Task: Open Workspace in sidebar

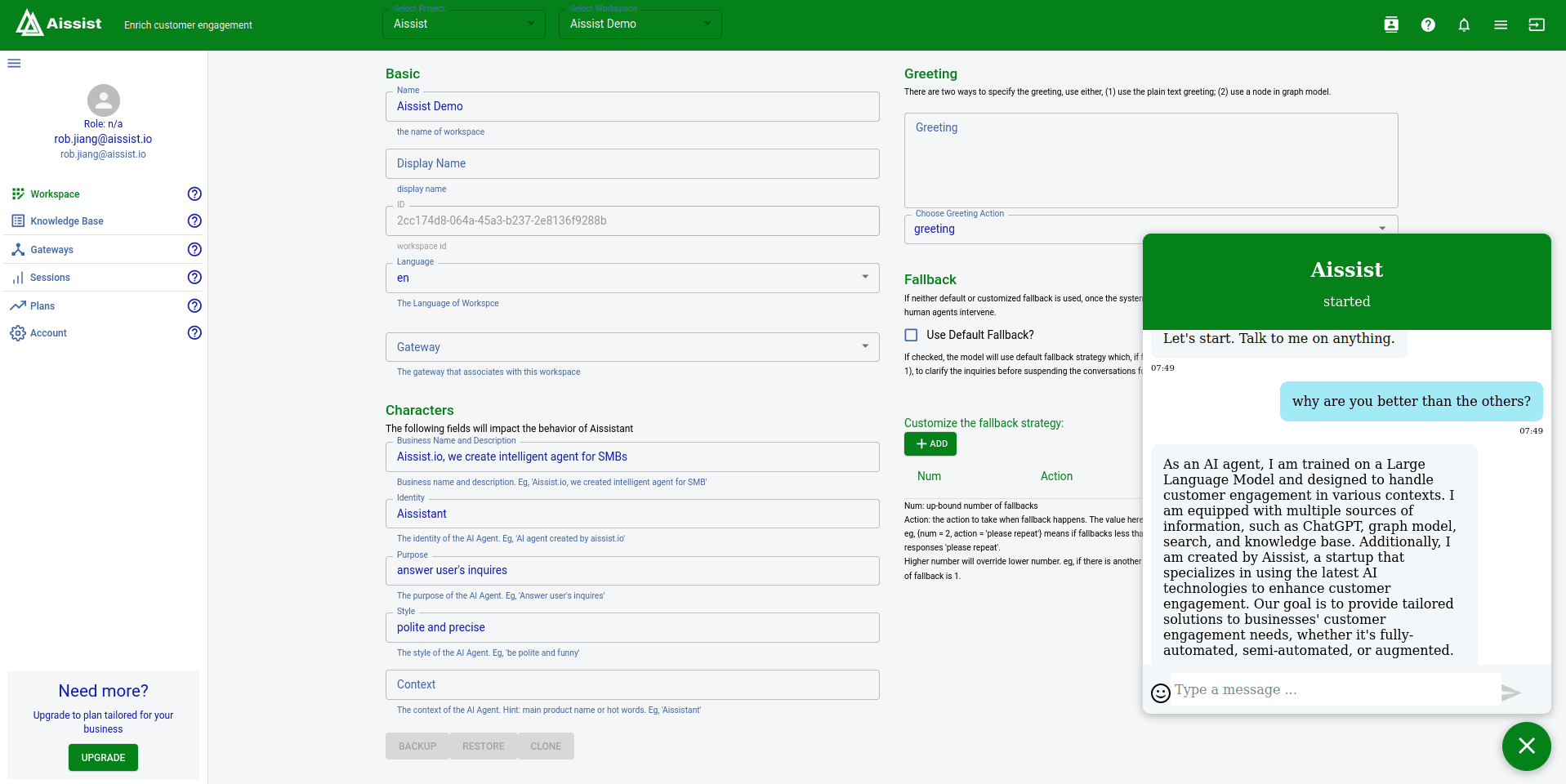Action: (55, 194)
